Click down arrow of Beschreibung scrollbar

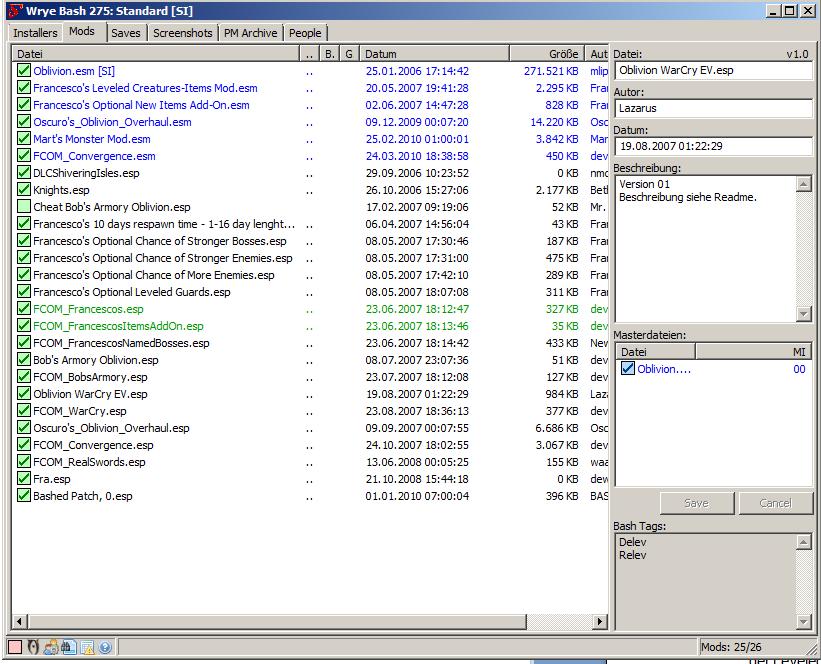(x=803, y=314)
